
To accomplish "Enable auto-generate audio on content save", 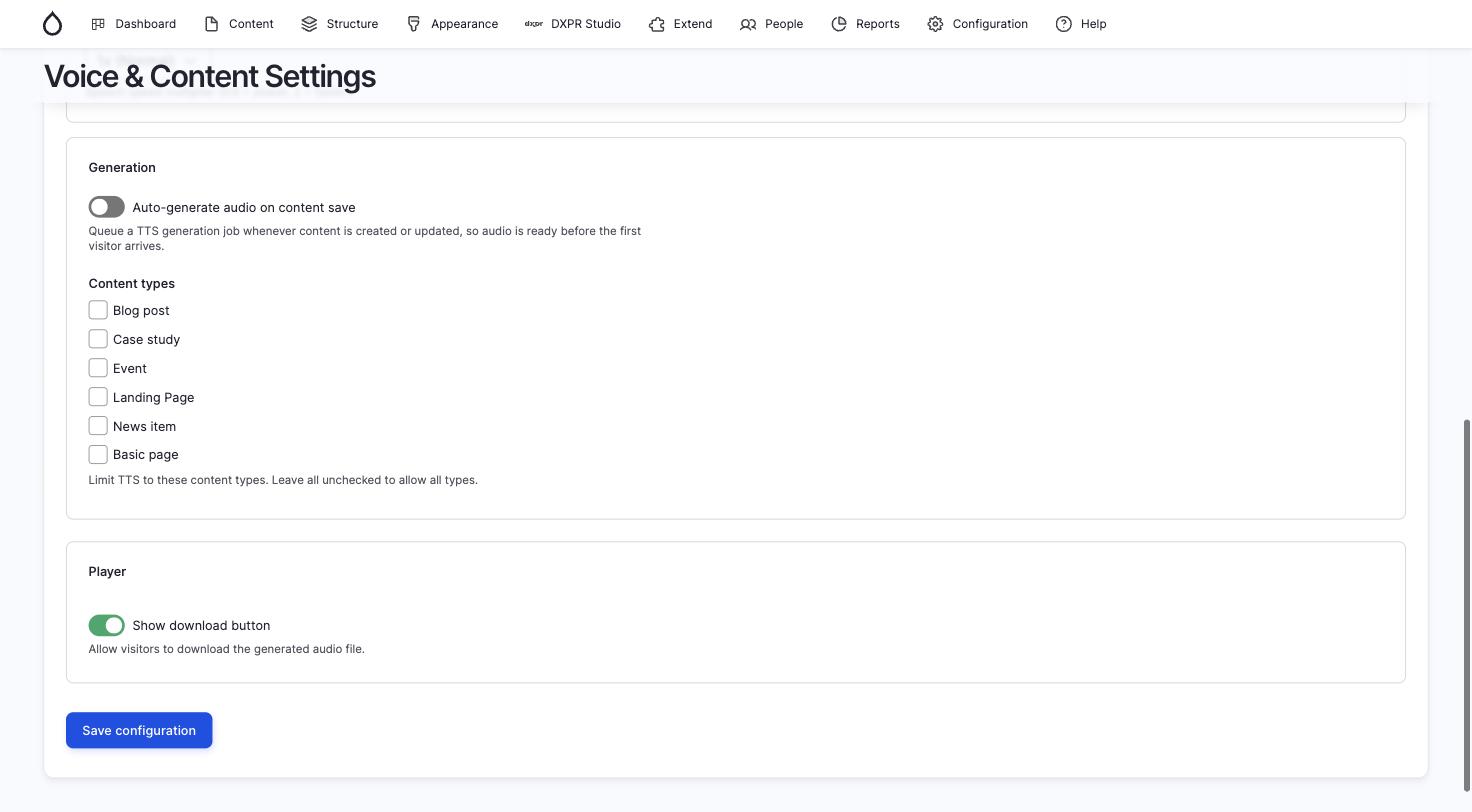I will tap(107, 207).
